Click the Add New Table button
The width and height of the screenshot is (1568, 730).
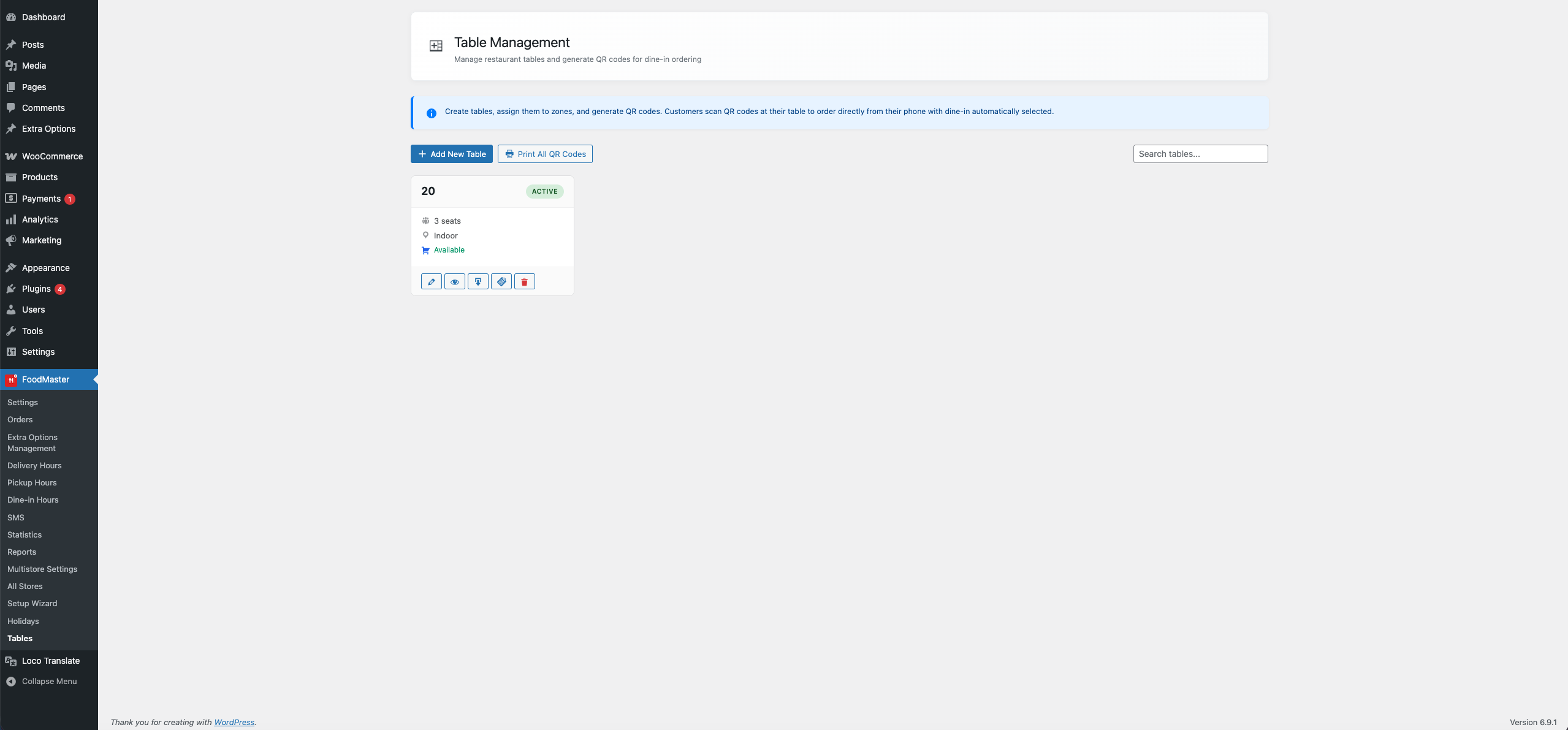tap(451, 153)
